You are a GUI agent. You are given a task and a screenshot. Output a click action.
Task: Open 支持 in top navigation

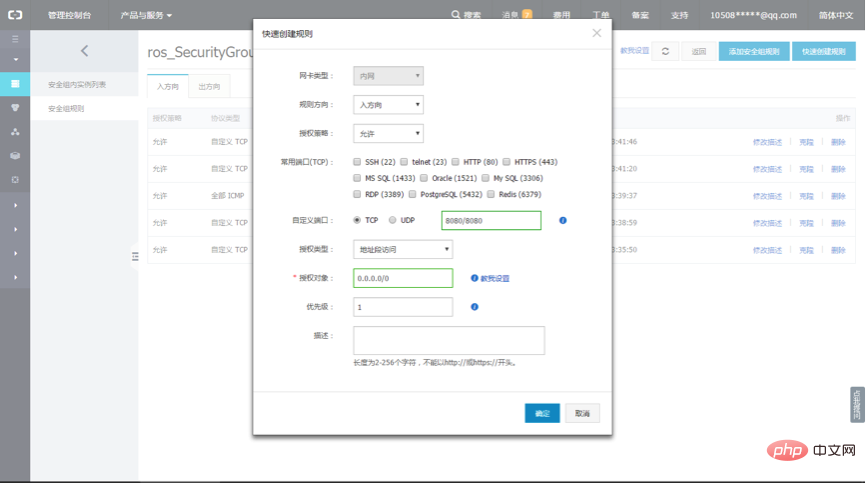coord(679,15)
